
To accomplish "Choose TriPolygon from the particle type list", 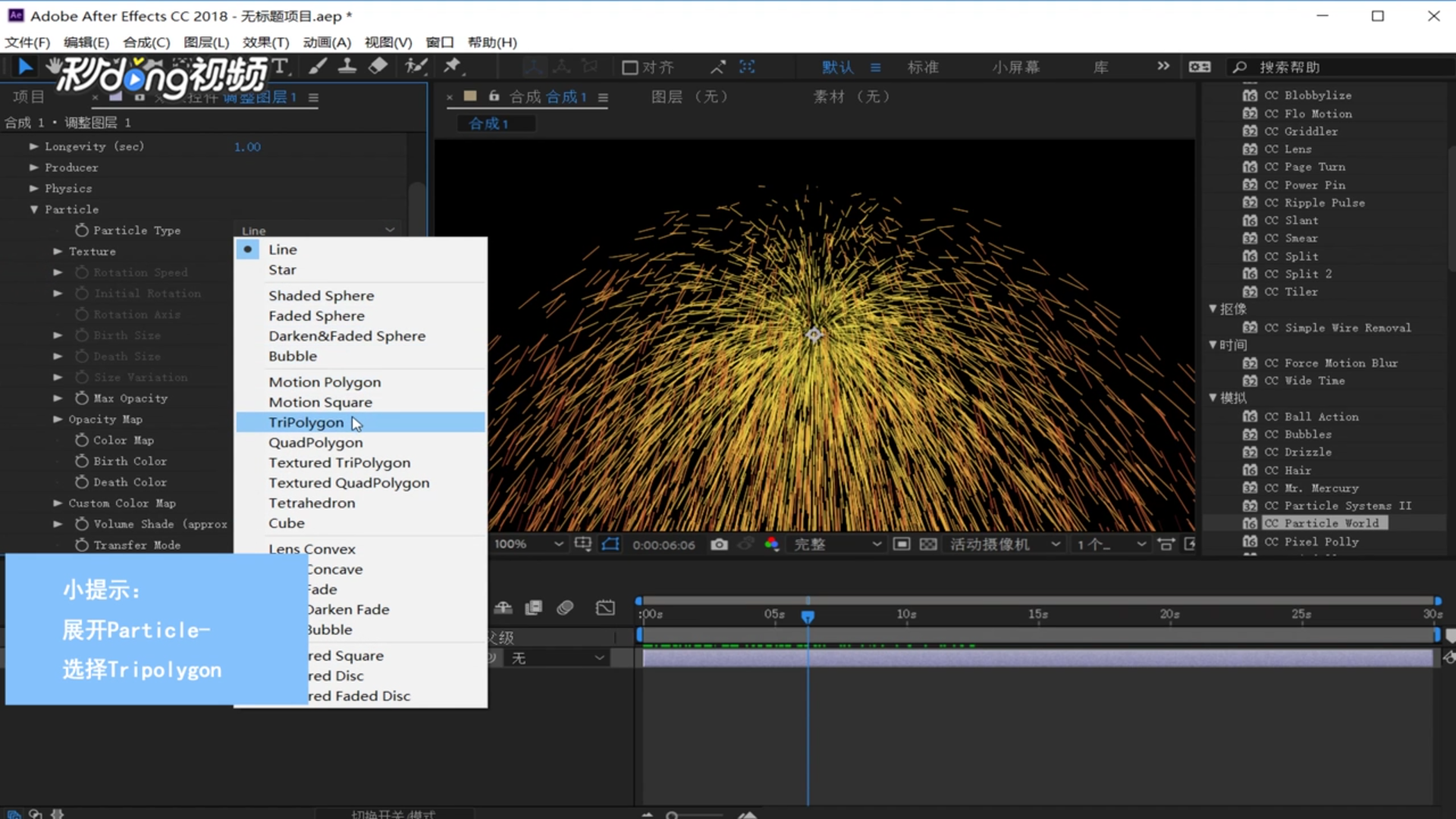I will 306,422.
